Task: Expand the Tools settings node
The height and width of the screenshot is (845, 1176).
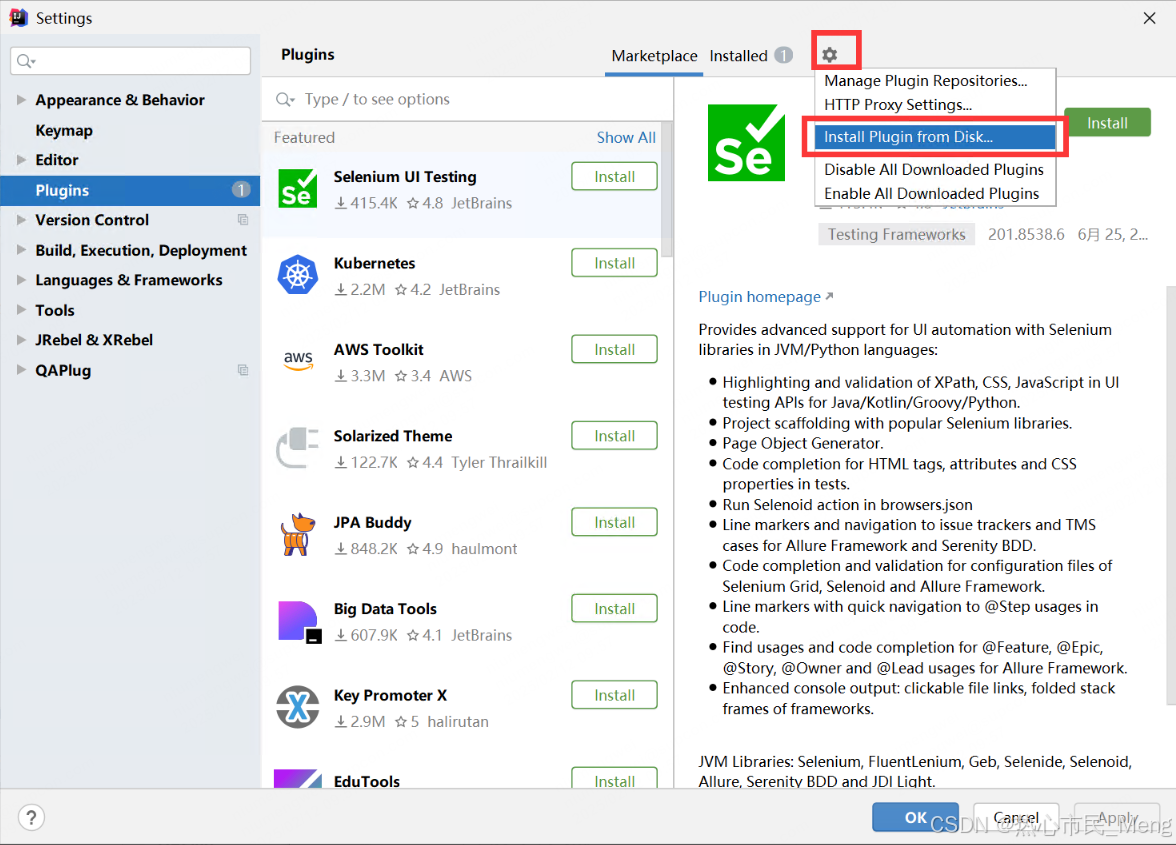Action: coord(21,310)
